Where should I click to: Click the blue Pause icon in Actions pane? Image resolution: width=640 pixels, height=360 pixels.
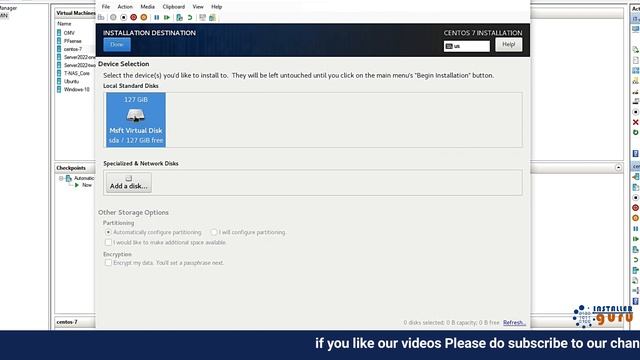click(636, 229)
